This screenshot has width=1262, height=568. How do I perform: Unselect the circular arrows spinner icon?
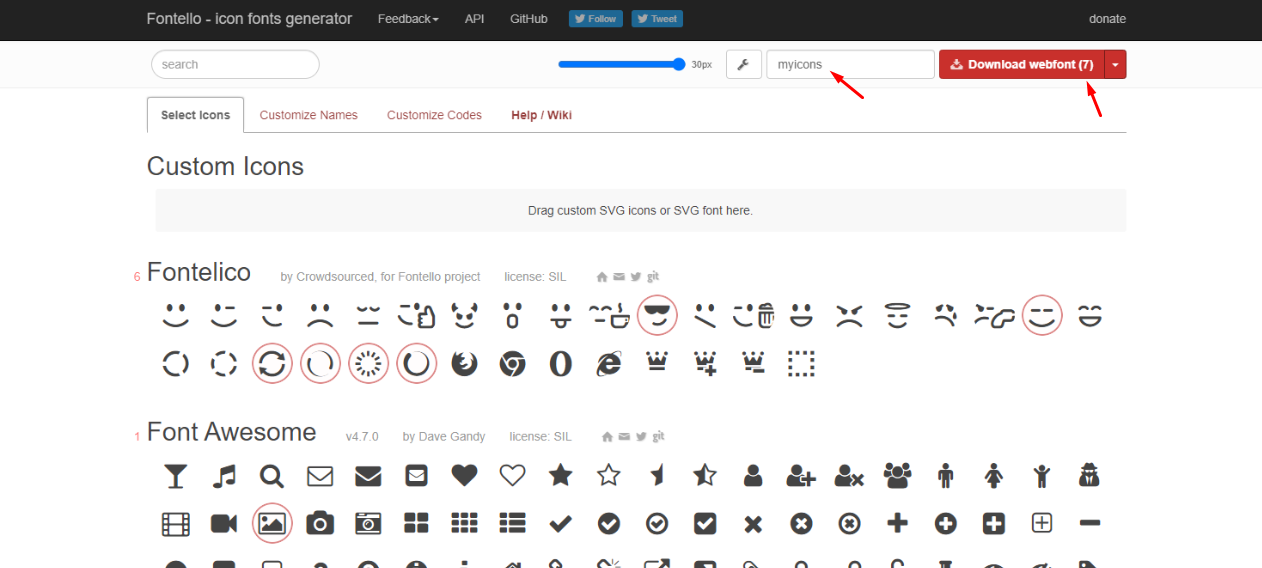[x=272, y=364]
